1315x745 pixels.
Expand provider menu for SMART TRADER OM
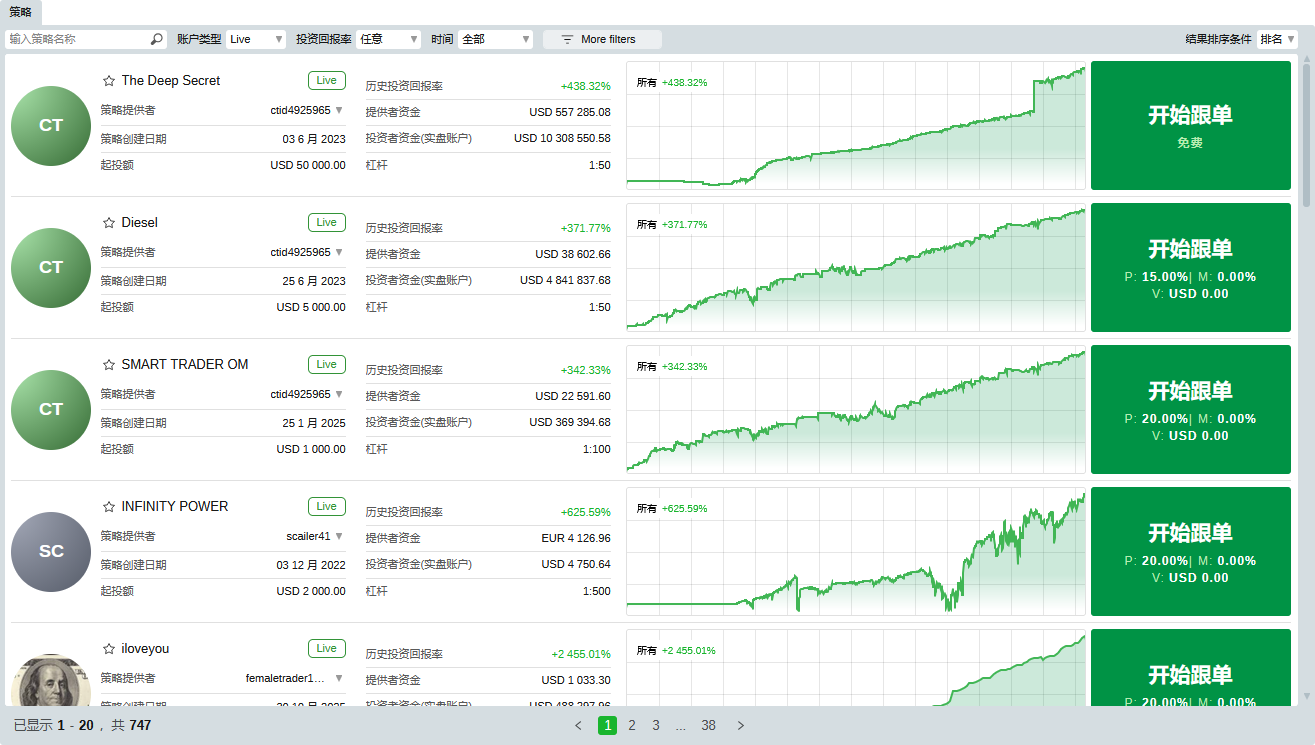pos(339,394)
